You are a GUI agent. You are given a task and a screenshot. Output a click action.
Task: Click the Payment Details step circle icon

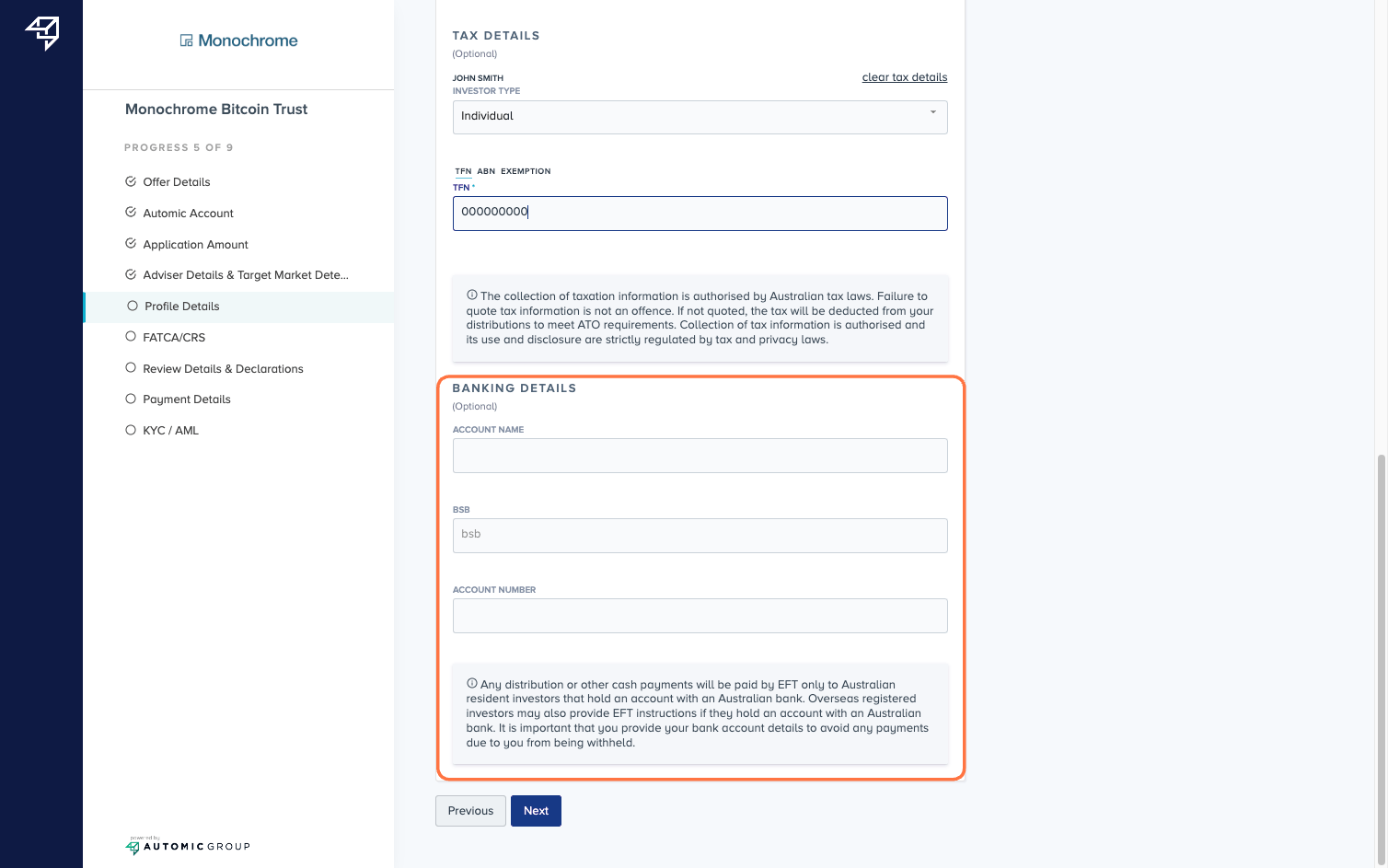(x=131, y=399)
